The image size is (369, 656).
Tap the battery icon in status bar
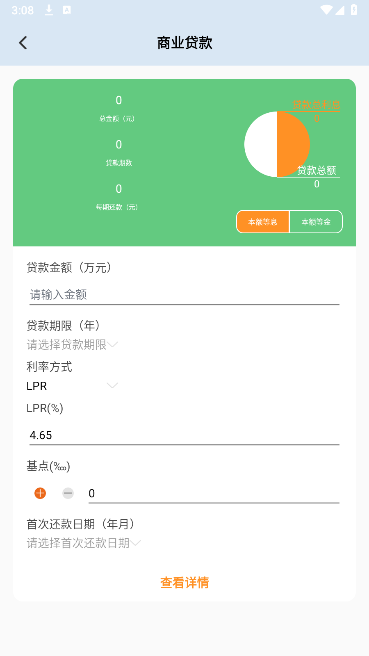[x=354, y=10]
